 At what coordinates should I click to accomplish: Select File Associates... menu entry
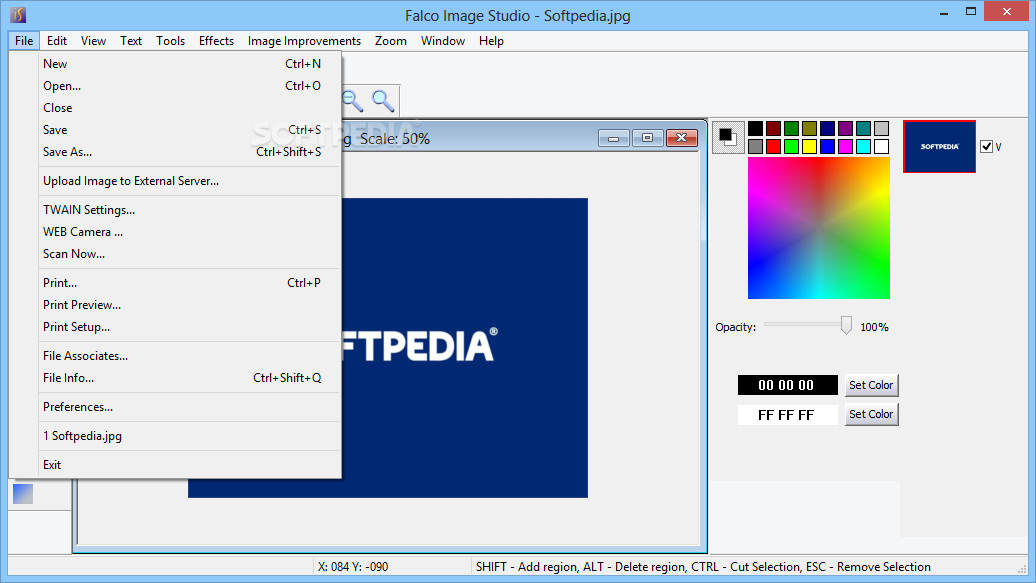click(175, 356)
